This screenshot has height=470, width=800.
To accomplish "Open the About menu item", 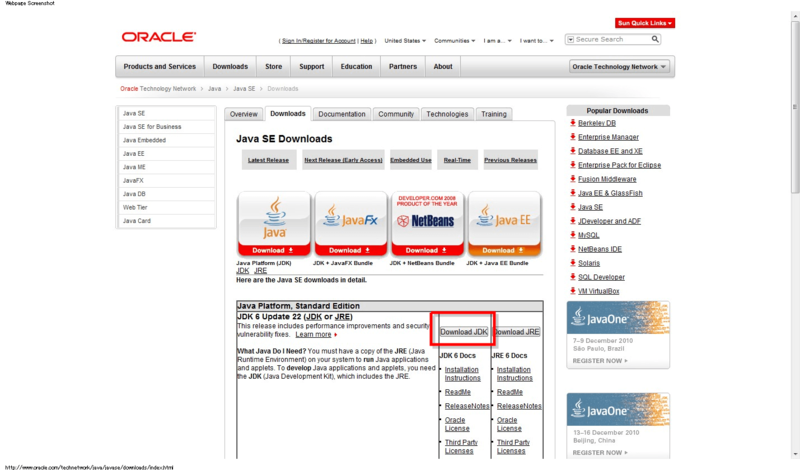I will (443, 67).
